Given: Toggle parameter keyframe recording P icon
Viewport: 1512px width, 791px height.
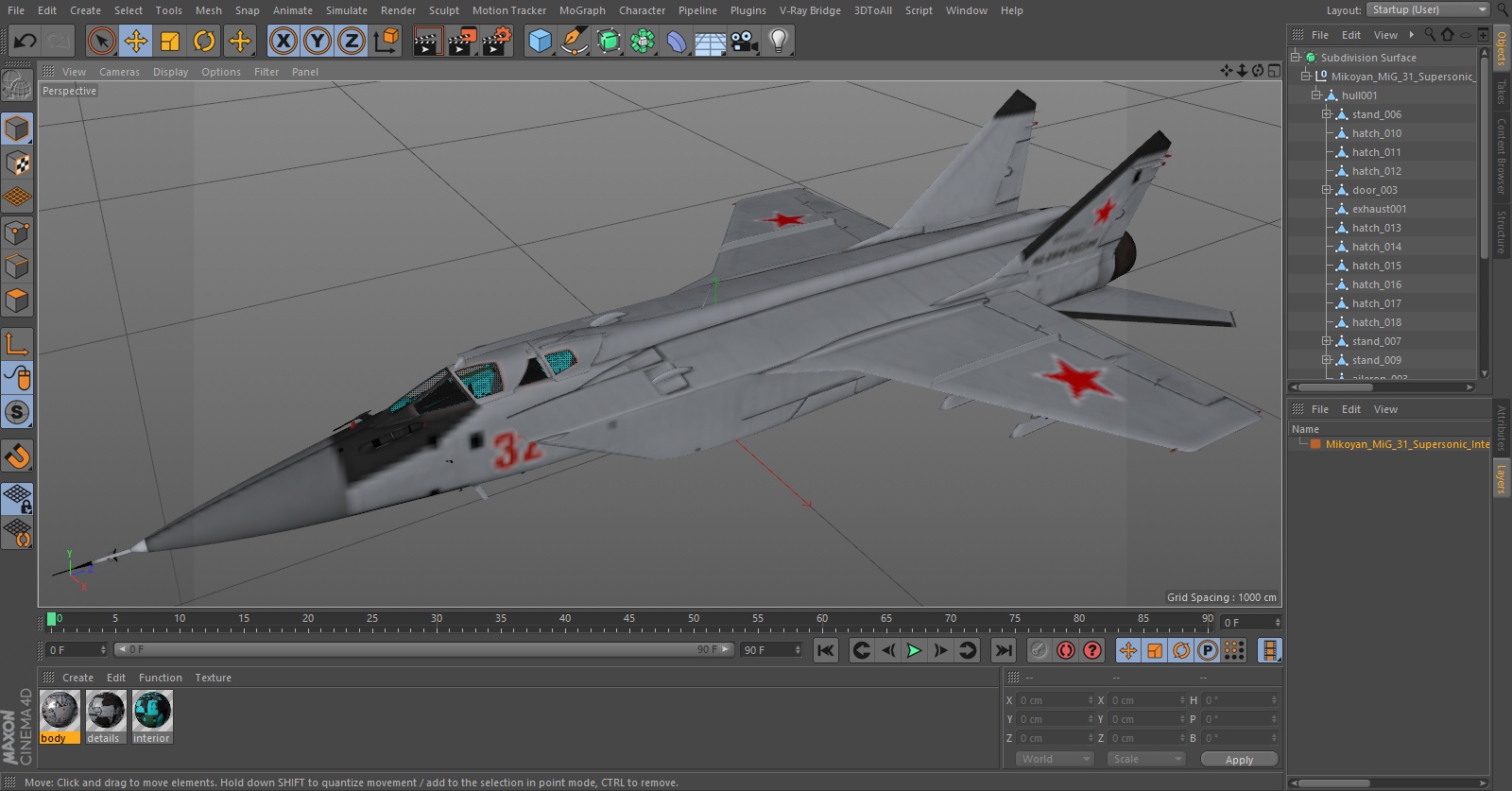Looking at the screenshot, I should click(1207, 650).
